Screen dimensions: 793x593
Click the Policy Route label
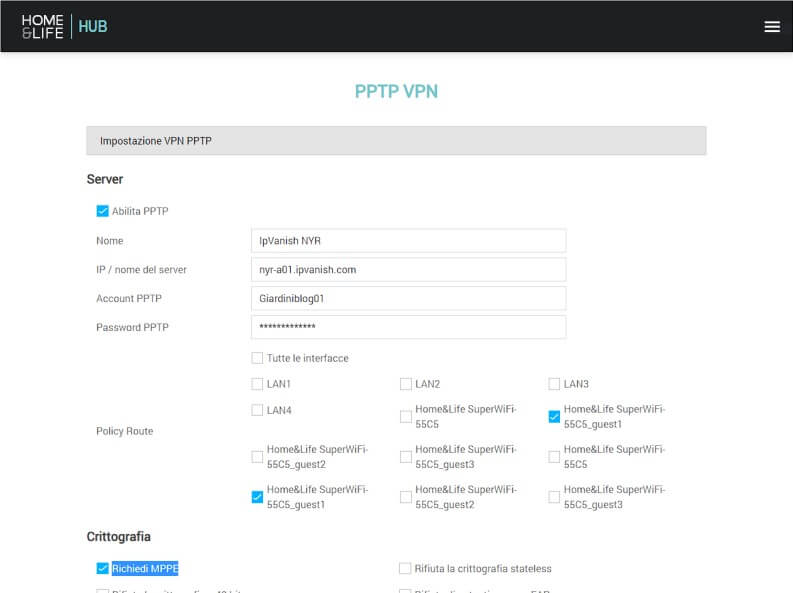pyautogui.click(x=124, y=431)
